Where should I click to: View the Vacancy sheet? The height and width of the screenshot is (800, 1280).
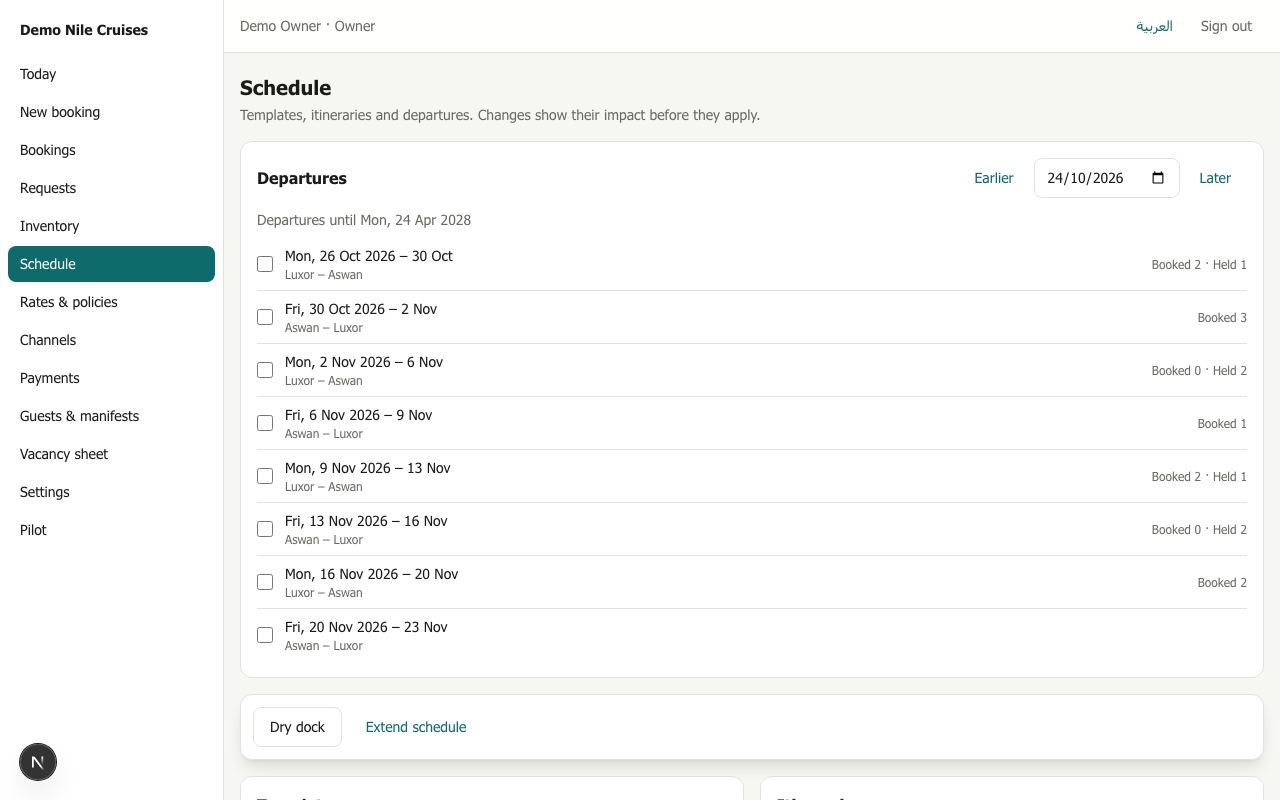(x=111, y=454)
